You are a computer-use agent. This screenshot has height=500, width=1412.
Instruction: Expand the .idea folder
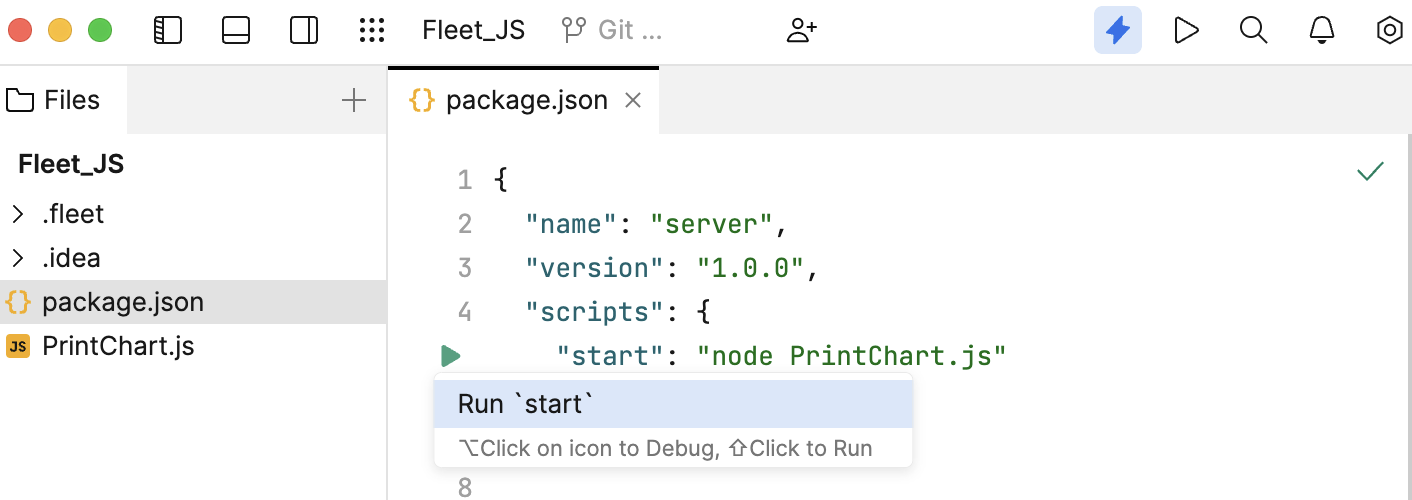pos(17,258)
